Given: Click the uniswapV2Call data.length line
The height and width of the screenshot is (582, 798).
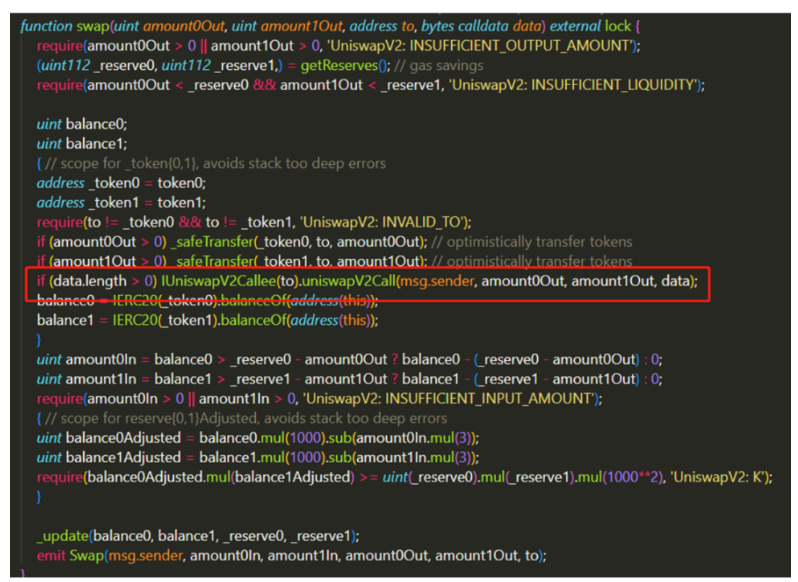Looking at the screenshot, I should click(367, 281).
